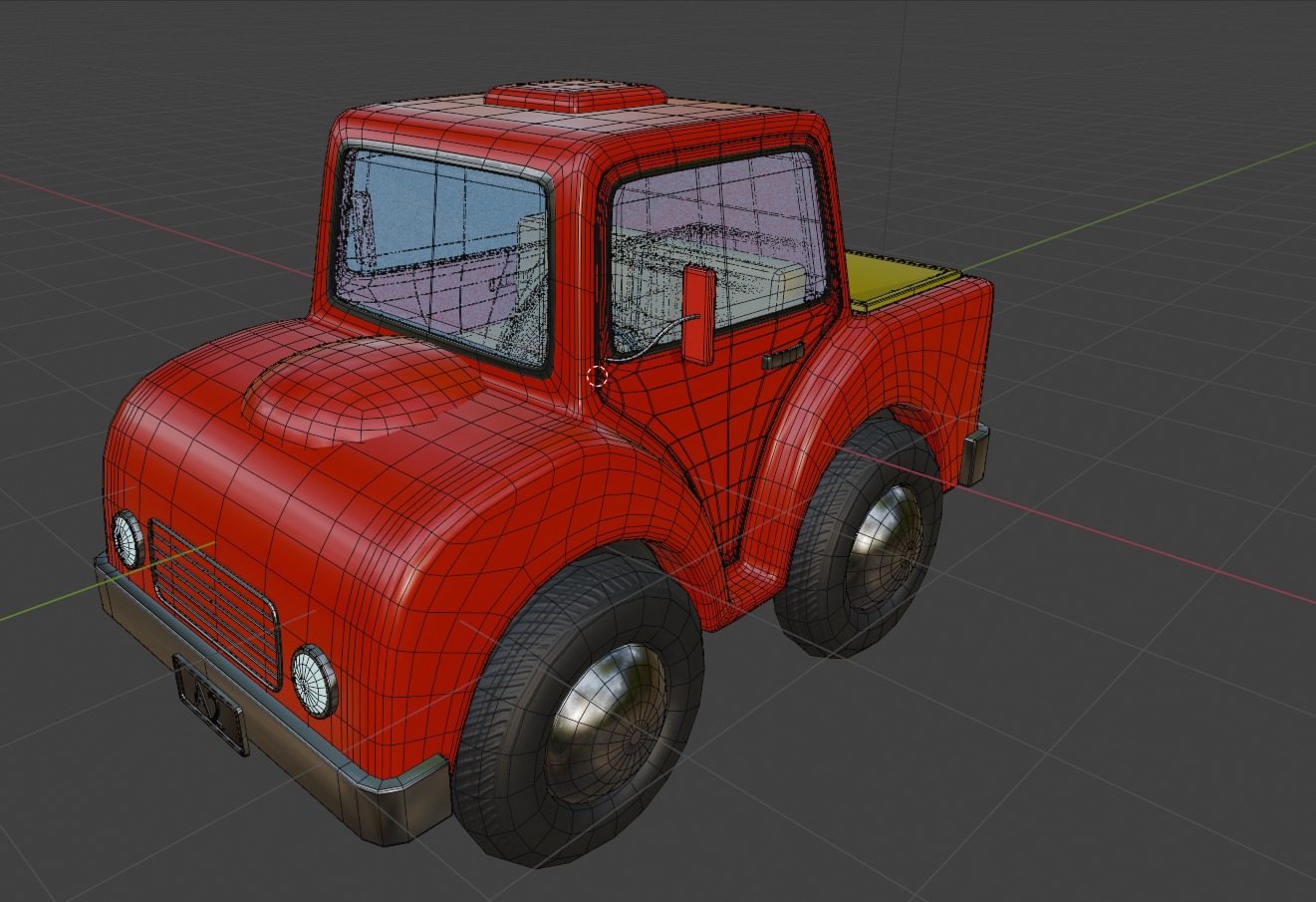Select the rear wheel chrome hubcap
1316x902 pixels.
point(885,549)
